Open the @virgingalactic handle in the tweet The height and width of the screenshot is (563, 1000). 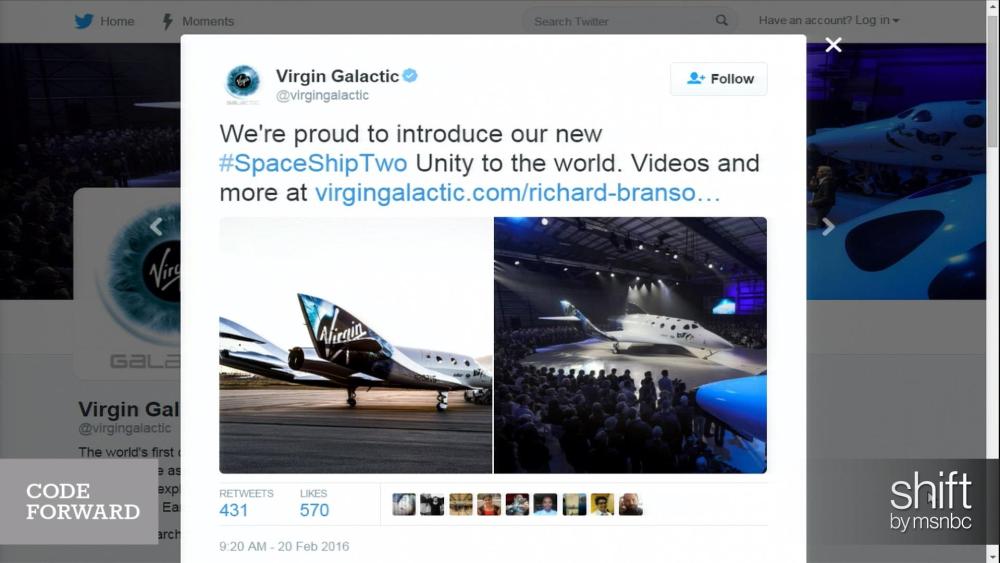[x=322, y=96]
